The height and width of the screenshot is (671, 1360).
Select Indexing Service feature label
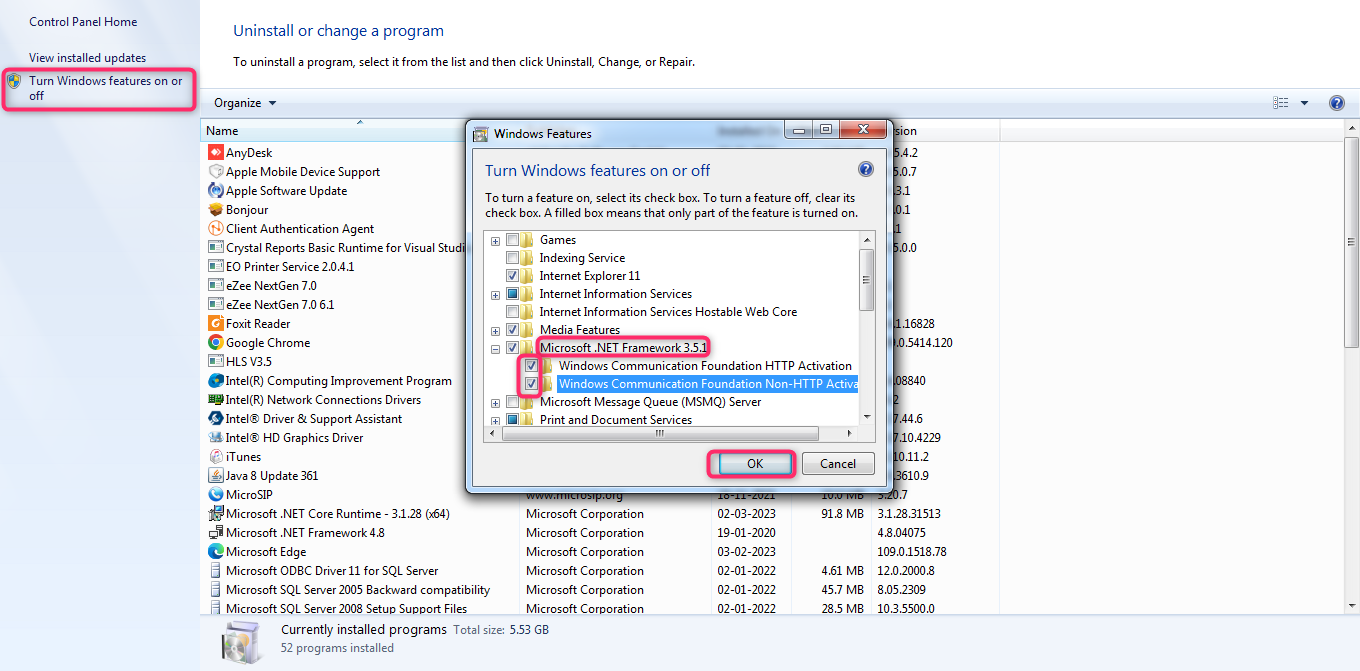[x=582, y=258]
